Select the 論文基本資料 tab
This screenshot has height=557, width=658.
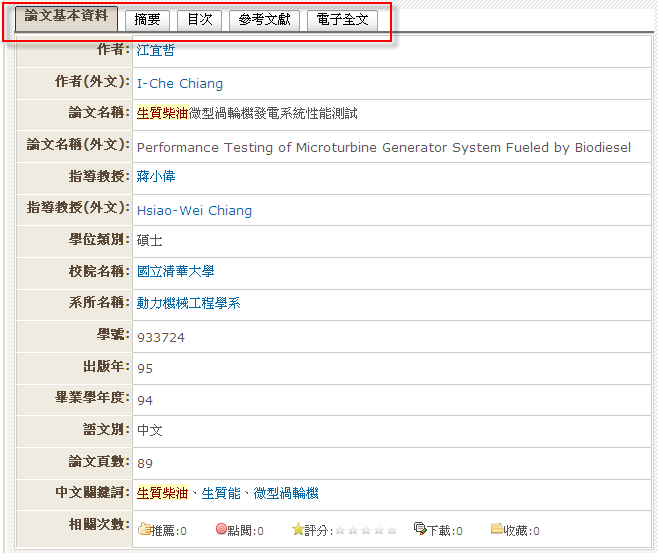[66, 19]
